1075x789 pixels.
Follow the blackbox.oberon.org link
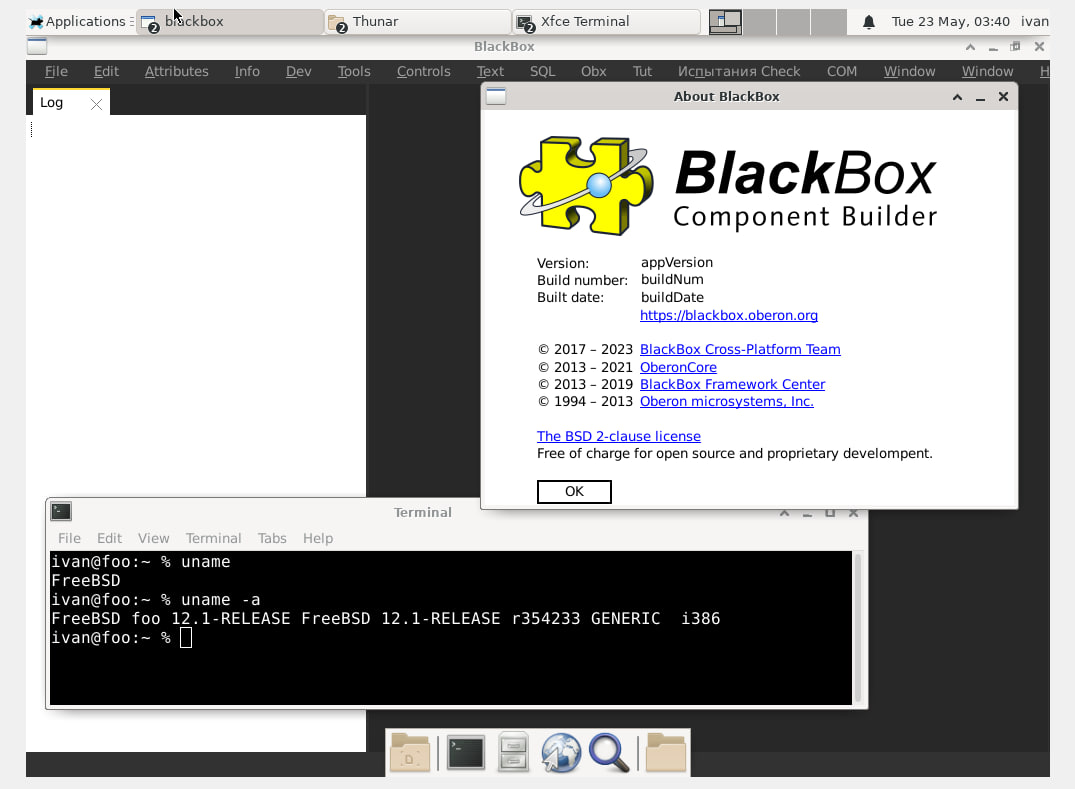728,315
